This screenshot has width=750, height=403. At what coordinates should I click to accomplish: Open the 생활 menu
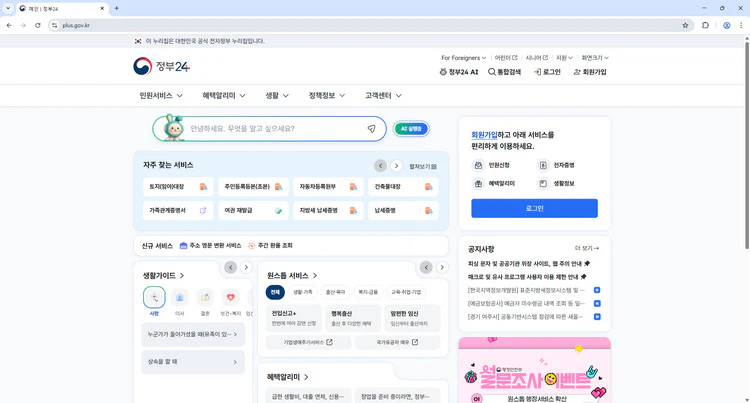tap(277, 96)
